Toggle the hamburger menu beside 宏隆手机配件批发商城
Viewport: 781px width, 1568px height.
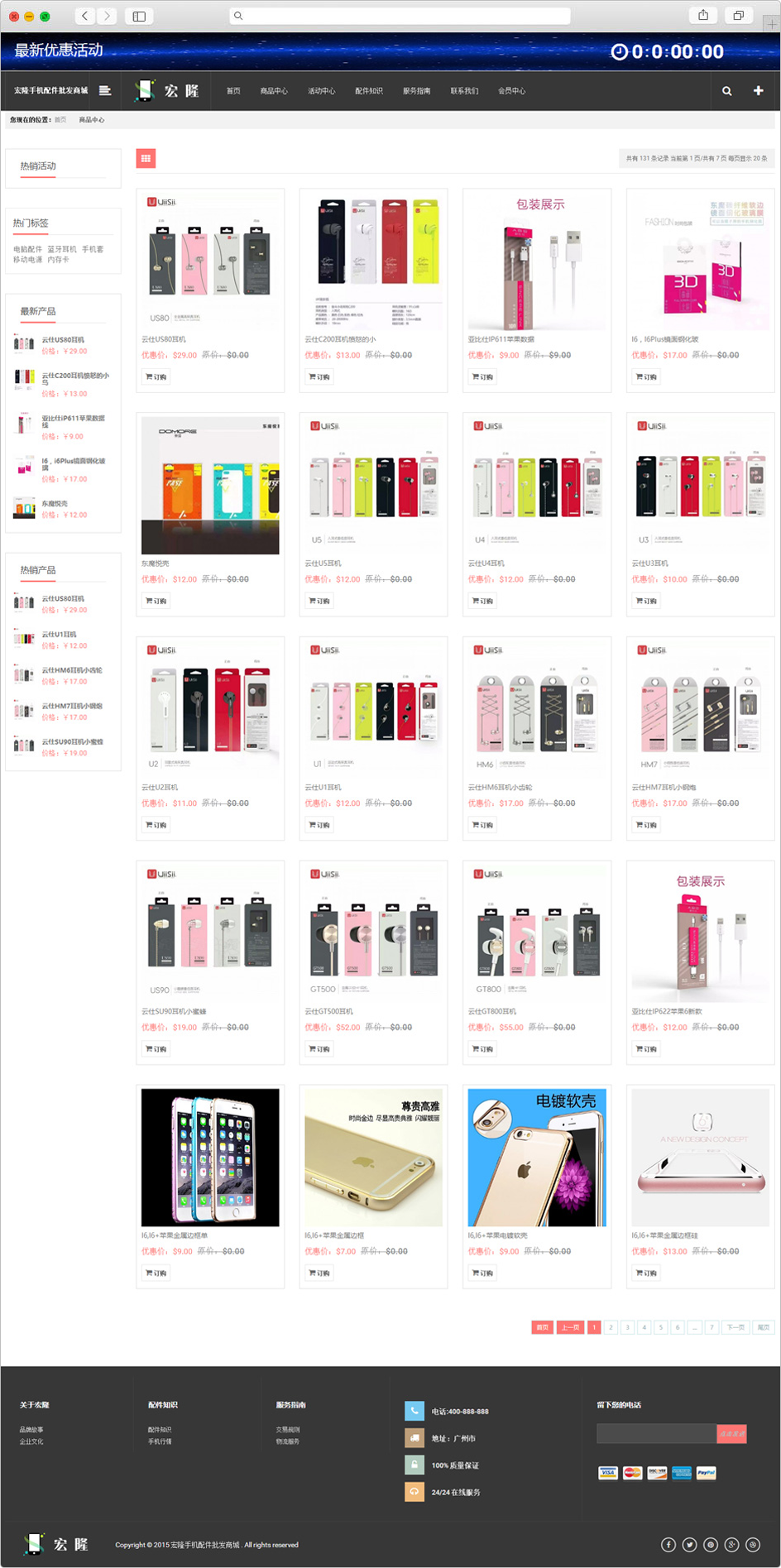coord(105,91)
